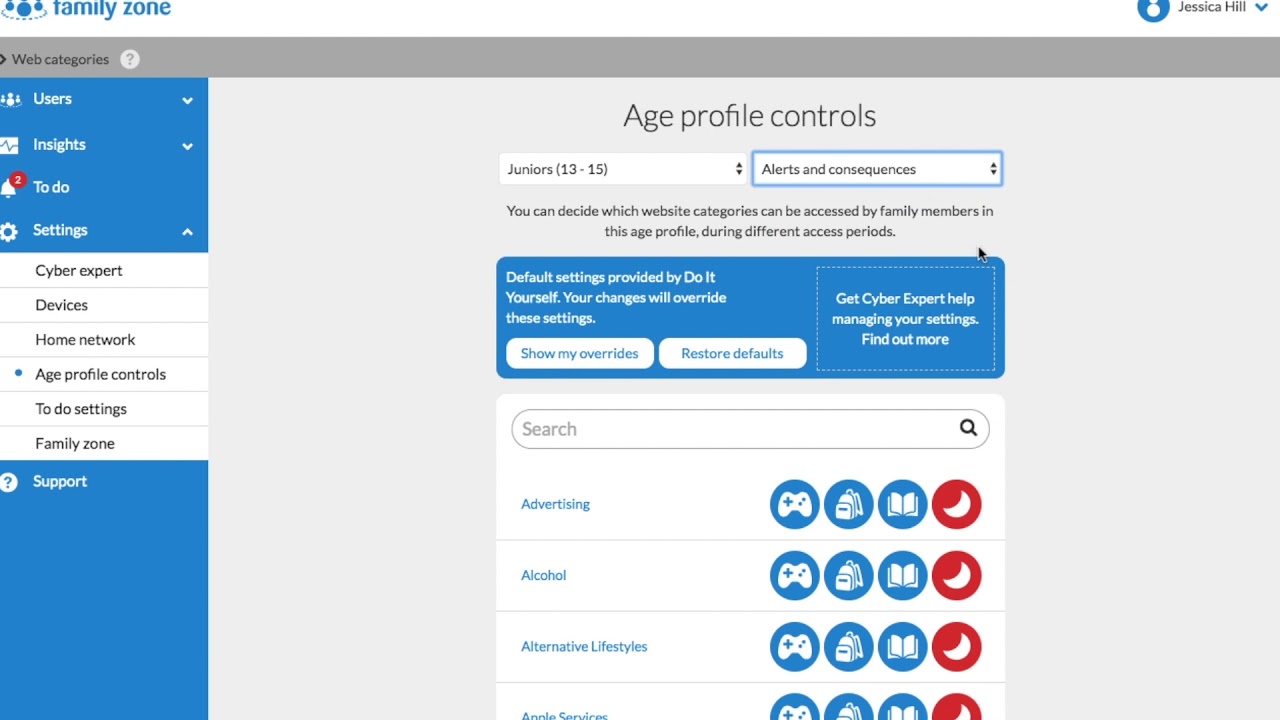Image resolution: width=1280 pixels, height=720 pixels.
Task: Click the Settings gear icon in sidebar
Action: coord(9,231)
